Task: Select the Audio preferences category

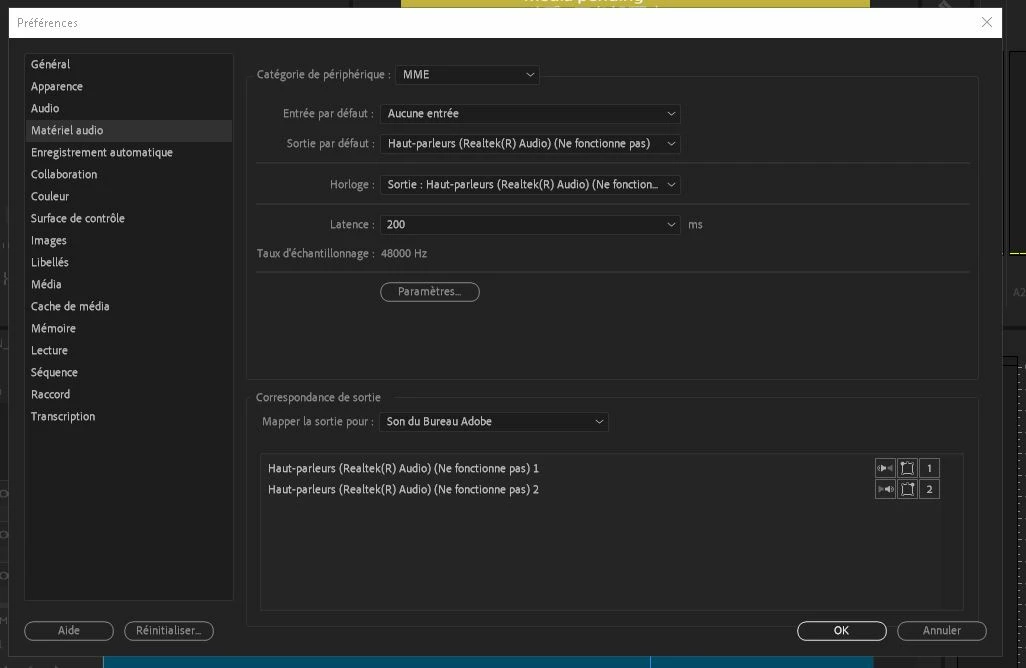Action: [x=45, y=108]
